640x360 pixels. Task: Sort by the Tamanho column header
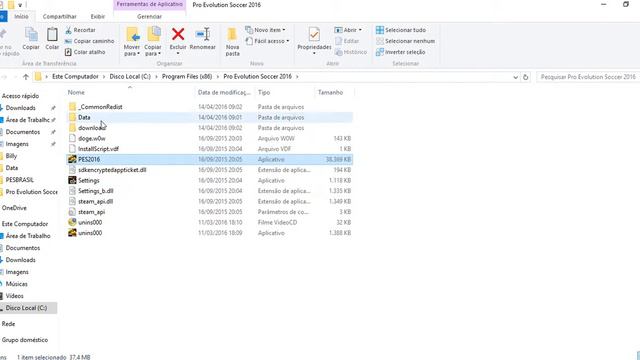click(x=330, y=93)
